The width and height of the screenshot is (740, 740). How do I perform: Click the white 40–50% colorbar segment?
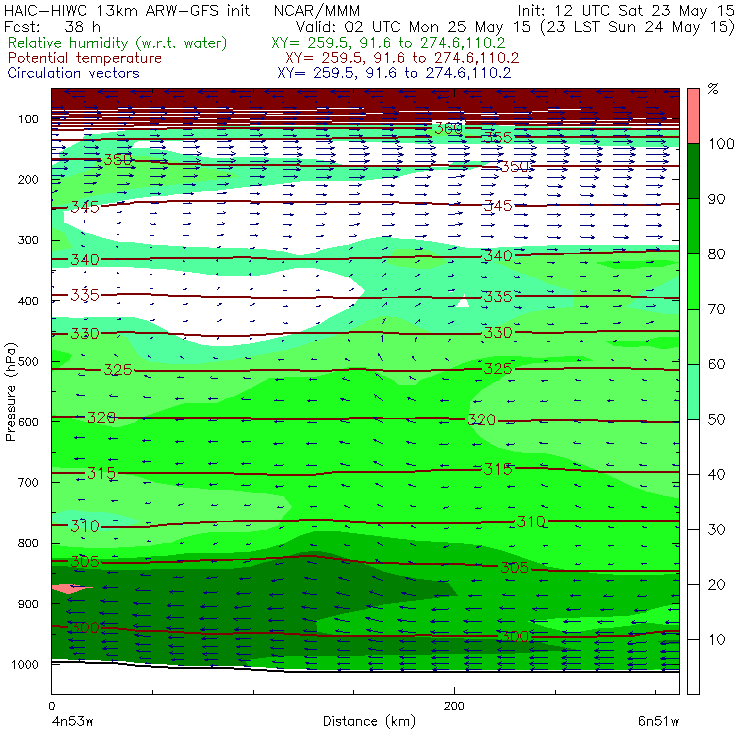click(693, 447)
